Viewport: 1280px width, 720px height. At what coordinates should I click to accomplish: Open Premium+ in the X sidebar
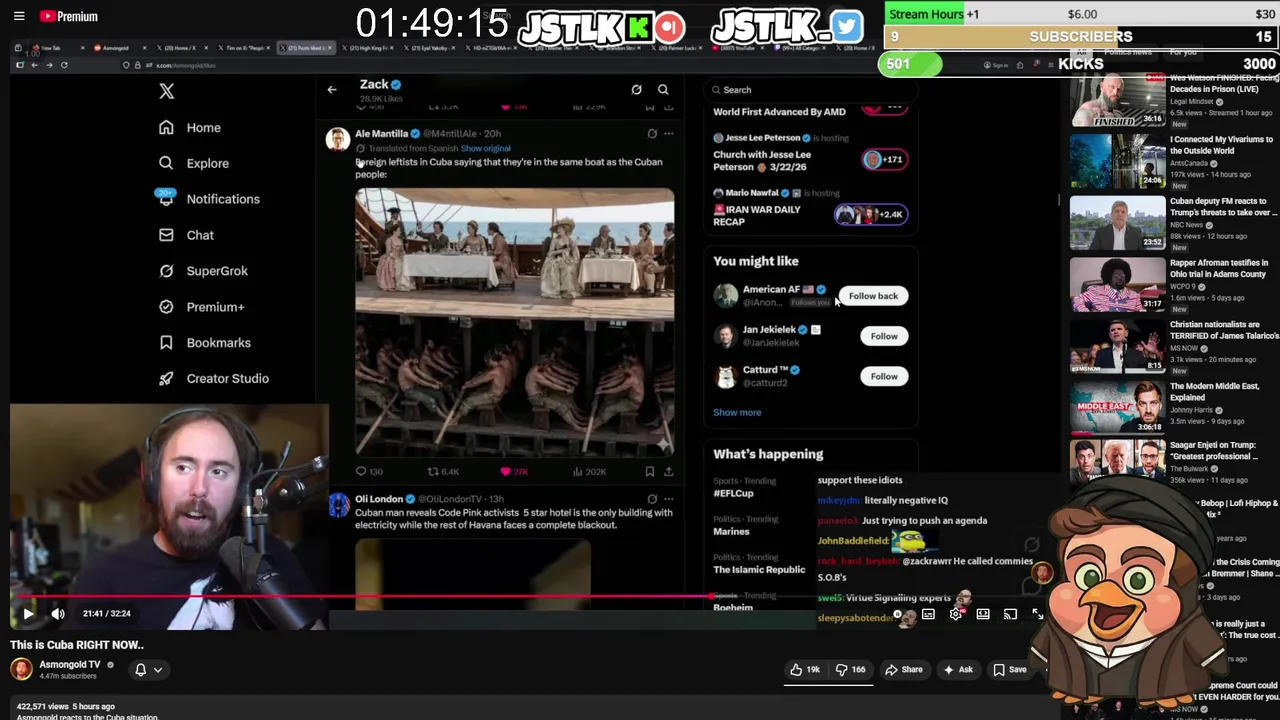tap(201, 307)
